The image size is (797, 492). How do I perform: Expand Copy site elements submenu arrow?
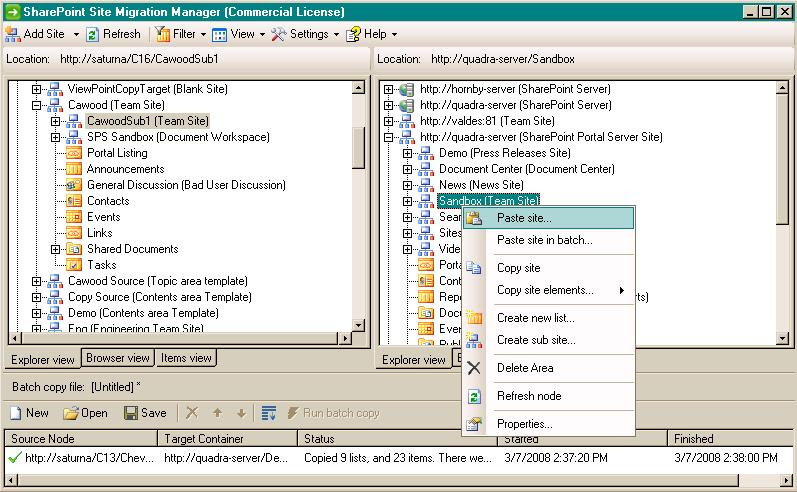(x=621, y=290)
